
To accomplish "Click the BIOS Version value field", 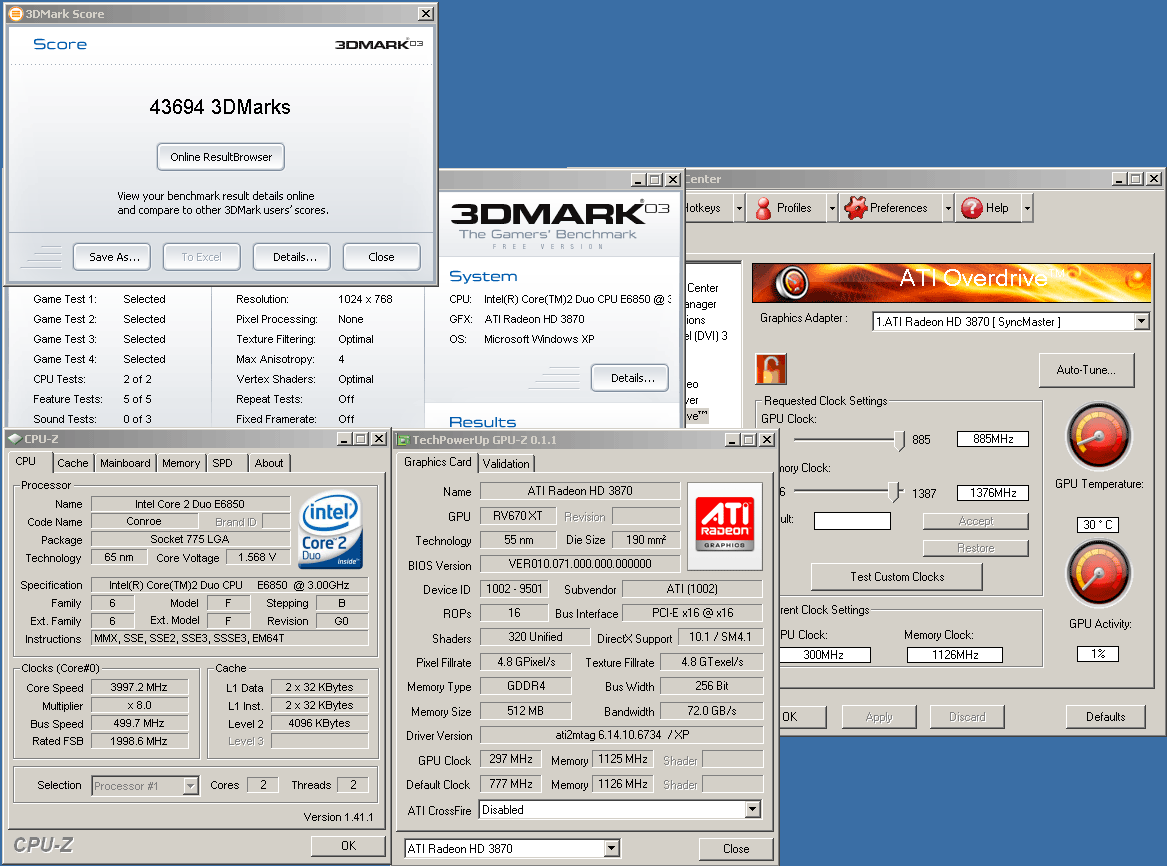I will [580, 564].
